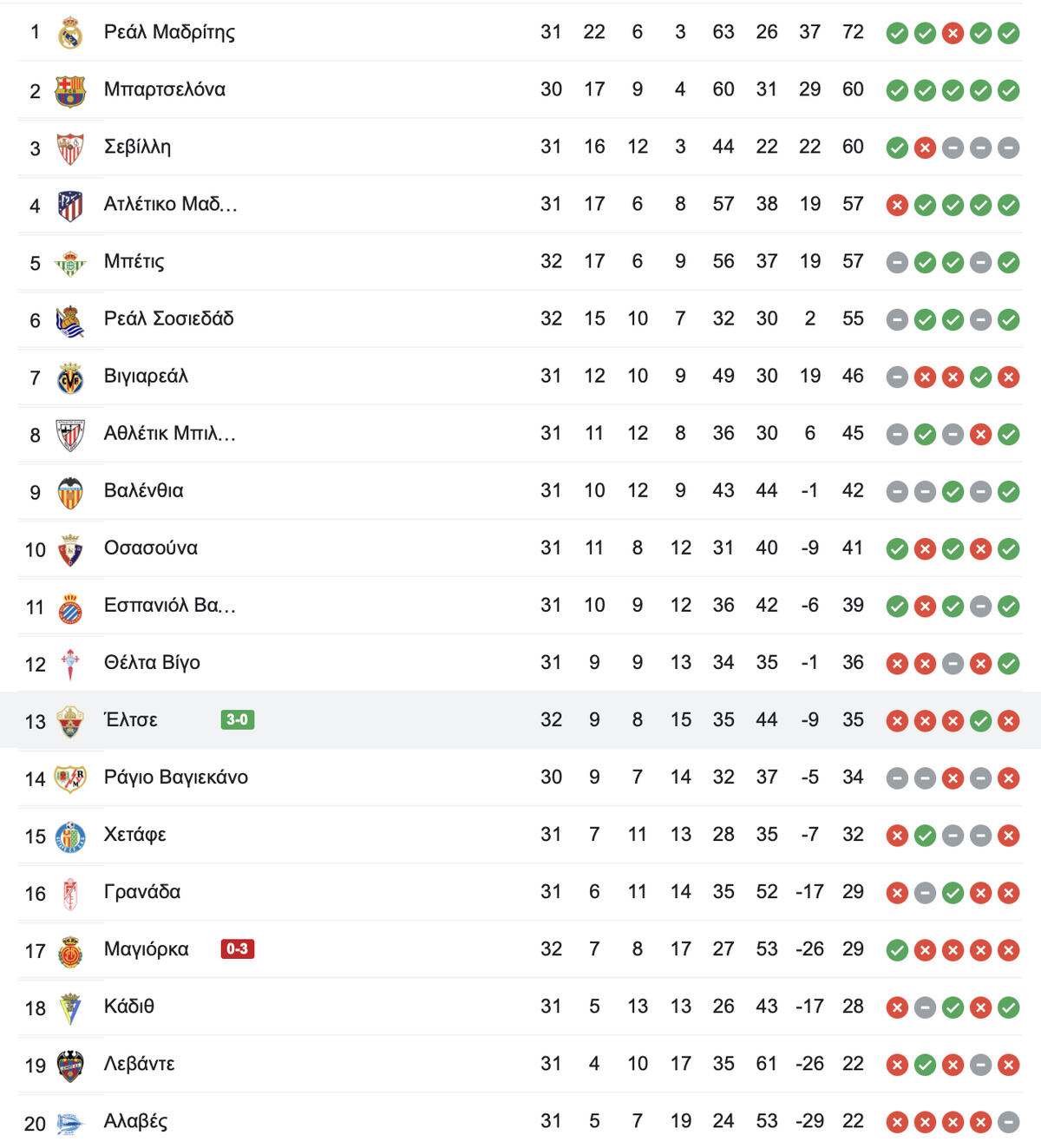Click the Real Madrid club crest
The height and width of the screenshot is (1148, 1041).
pos(70,33)
